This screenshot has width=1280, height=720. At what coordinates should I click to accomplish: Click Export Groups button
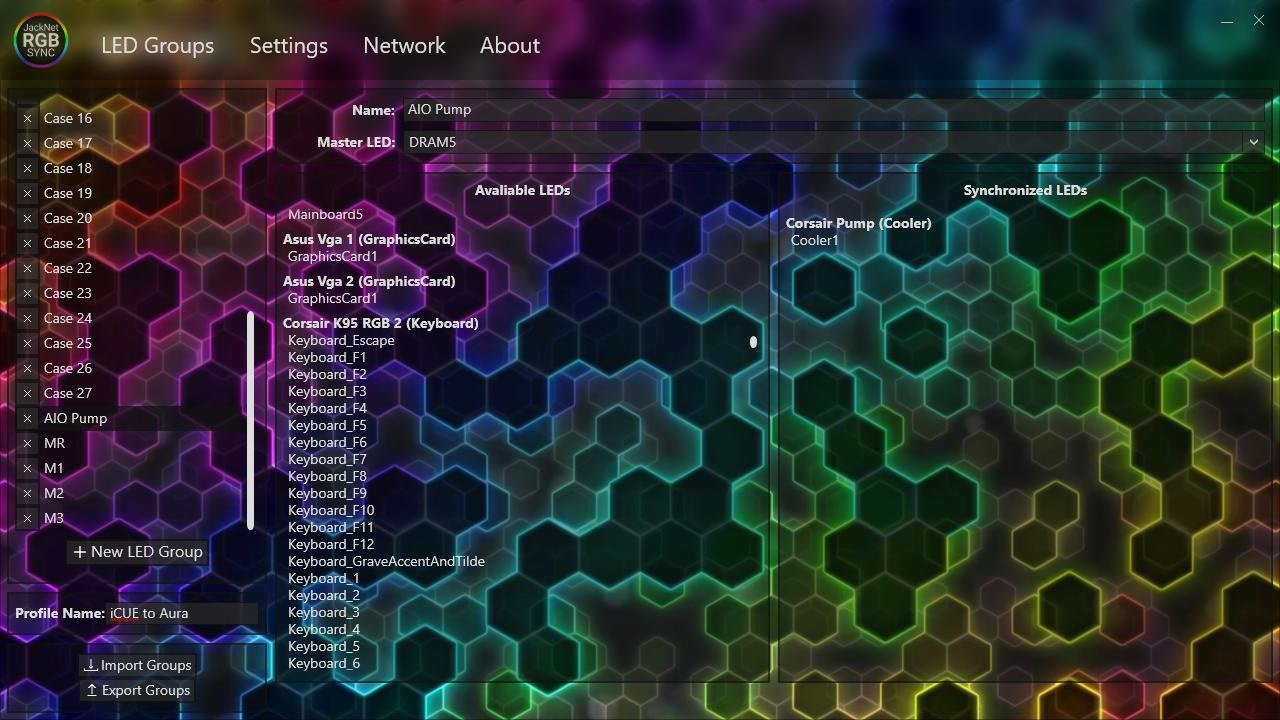(138, 690)
